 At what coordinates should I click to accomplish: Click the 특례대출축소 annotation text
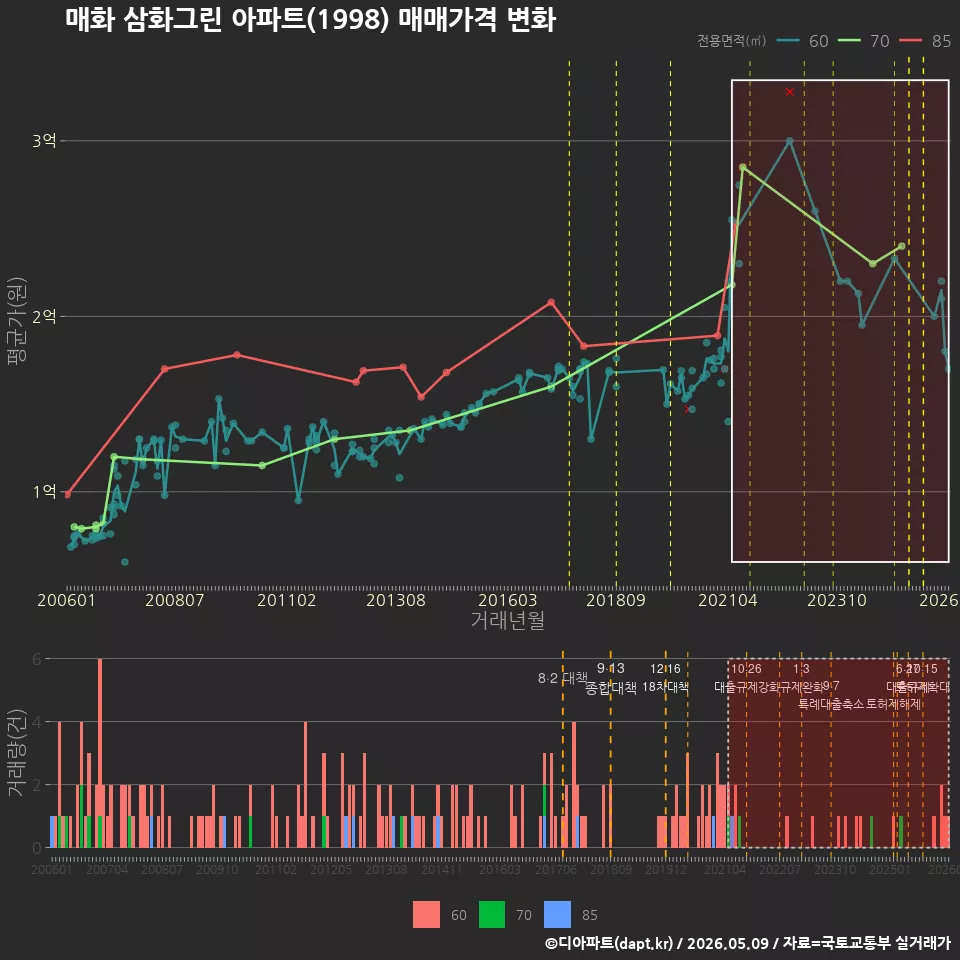831,704
